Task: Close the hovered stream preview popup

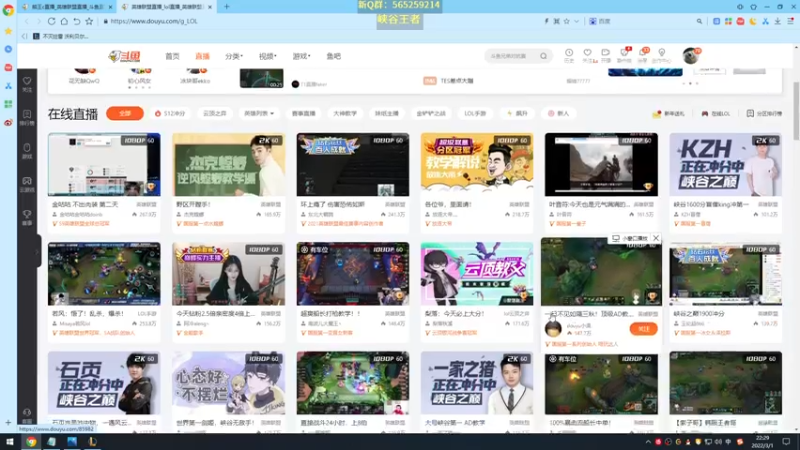Action: pyautogui.click(x=656, y=238)
